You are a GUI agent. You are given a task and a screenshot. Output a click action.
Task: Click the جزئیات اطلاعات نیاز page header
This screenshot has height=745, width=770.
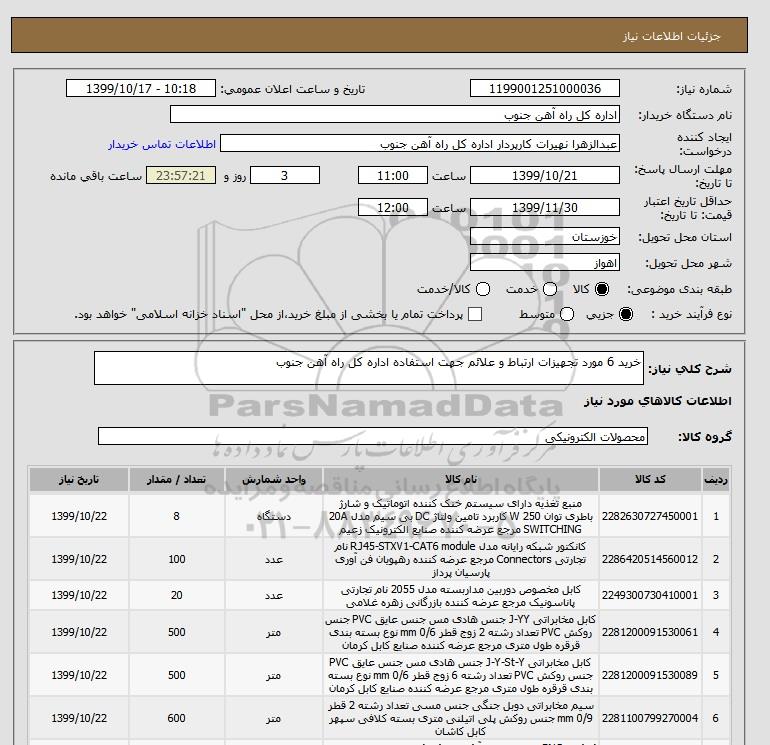671,36
